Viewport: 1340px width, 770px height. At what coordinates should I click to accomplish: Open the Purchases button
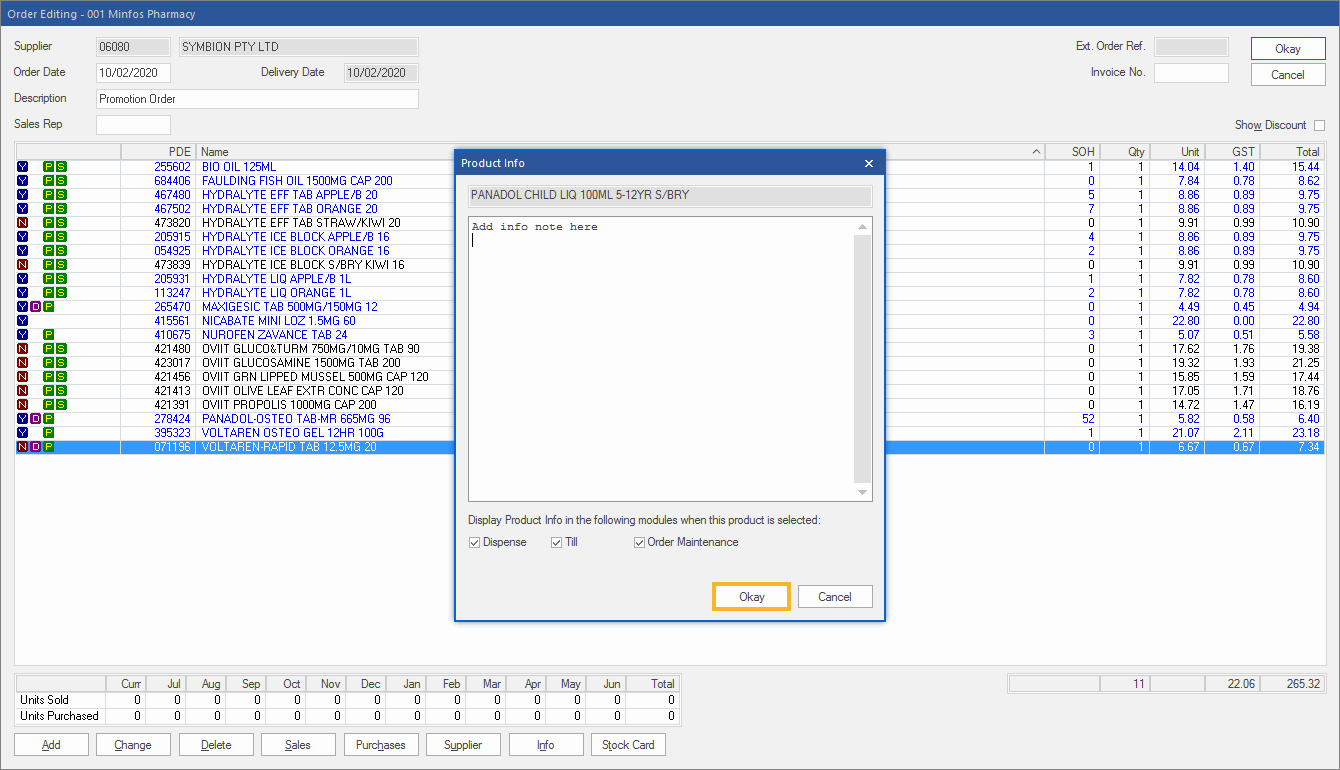(381, 745)
